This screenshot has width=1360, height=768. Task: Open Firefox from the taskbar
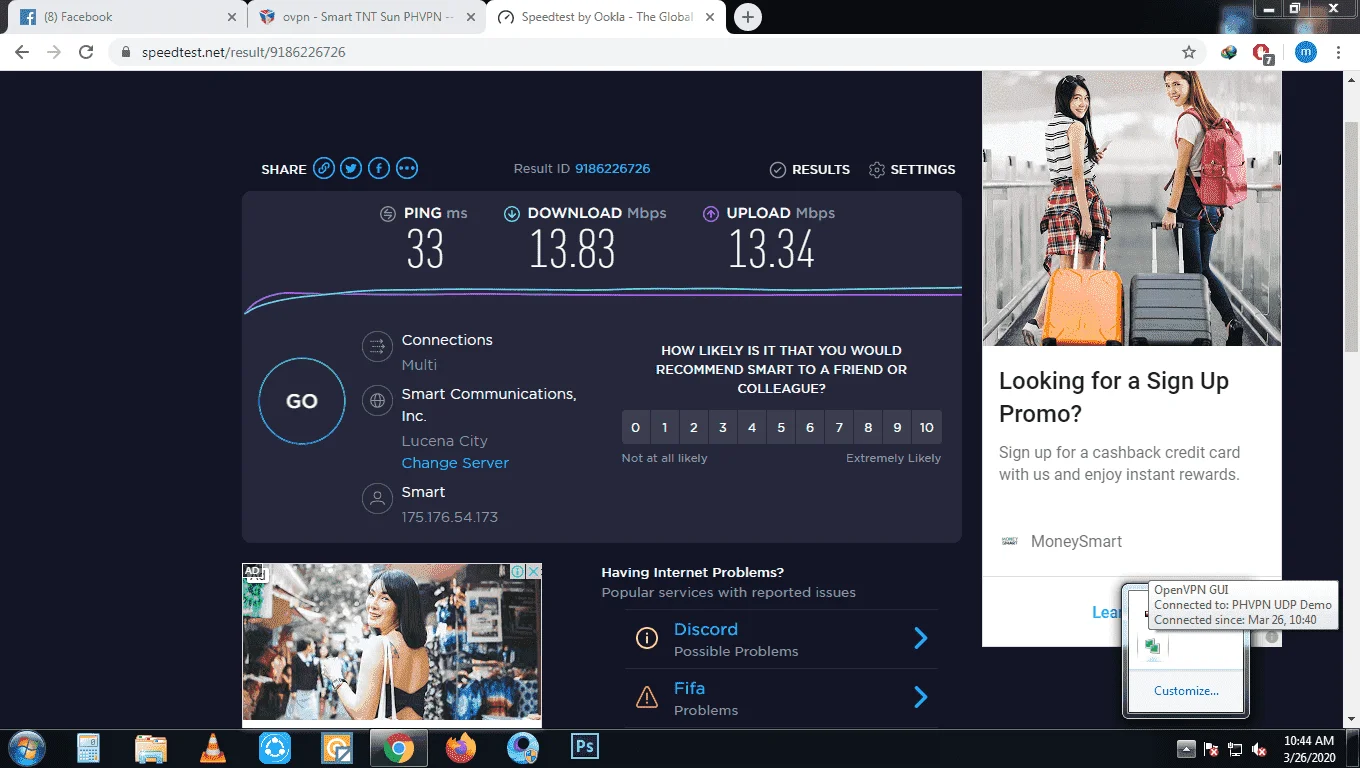tap(461, 748)
